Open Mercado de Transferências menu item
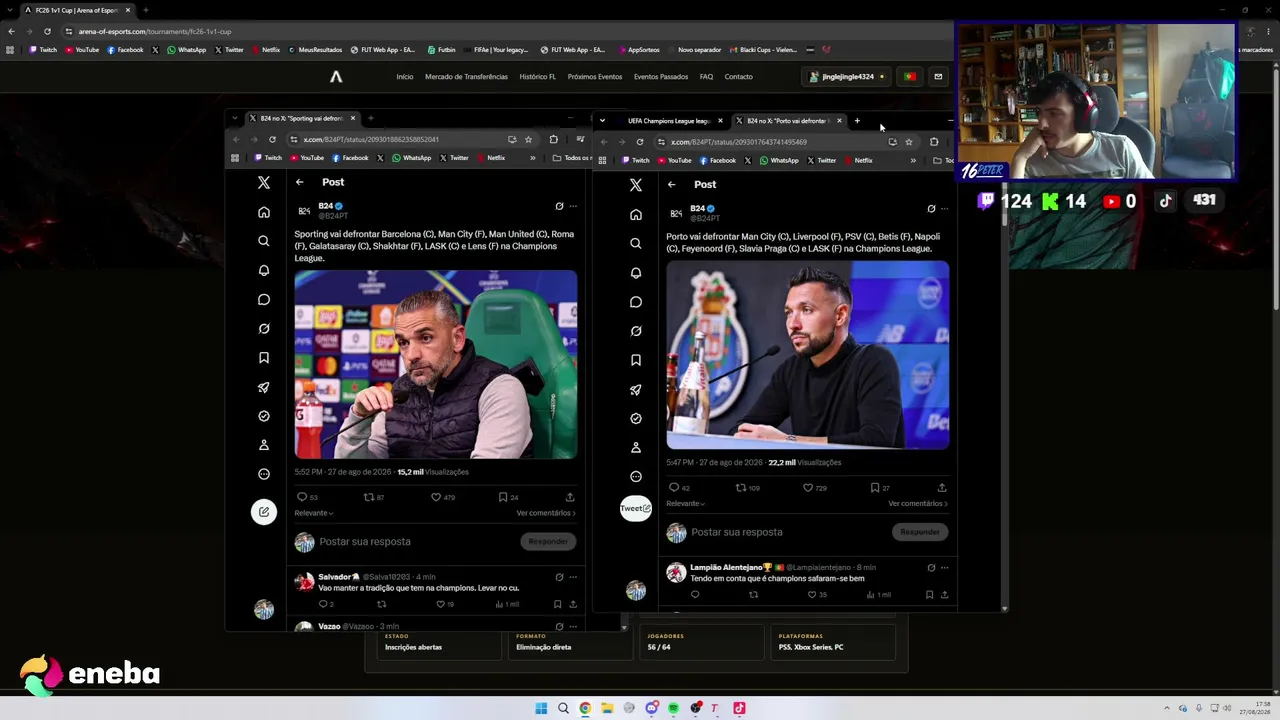This screenshot has height=720, width=1280. click(x=466, y=77)
